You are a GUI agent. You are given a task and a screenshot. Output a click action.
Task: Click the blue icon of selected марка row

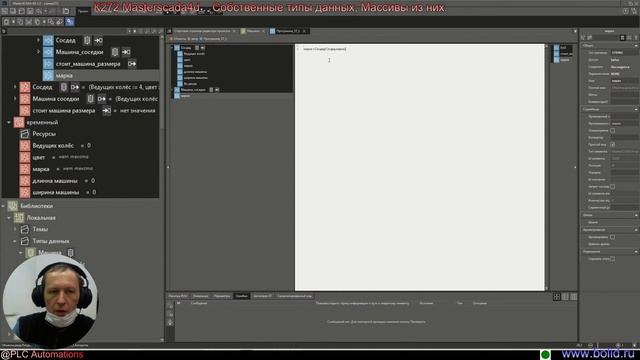[x=48, y=76]
